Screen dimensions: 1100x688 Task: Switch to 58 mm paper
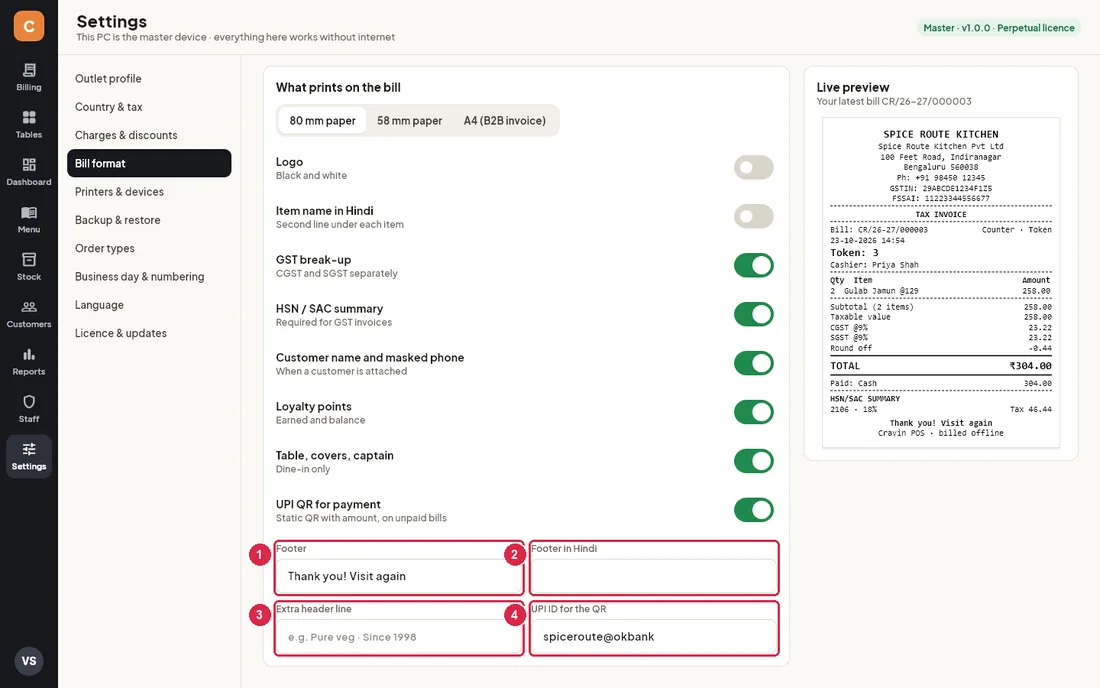point(410,121)
